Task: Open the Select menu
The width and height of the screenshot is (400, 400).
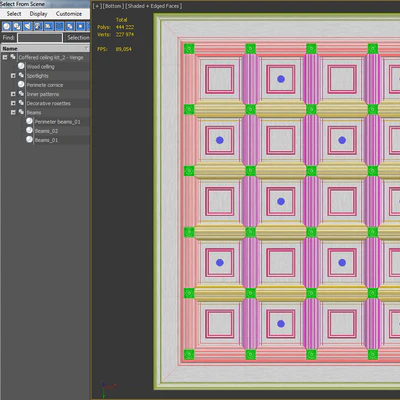Action: click(x=14, y=14)
